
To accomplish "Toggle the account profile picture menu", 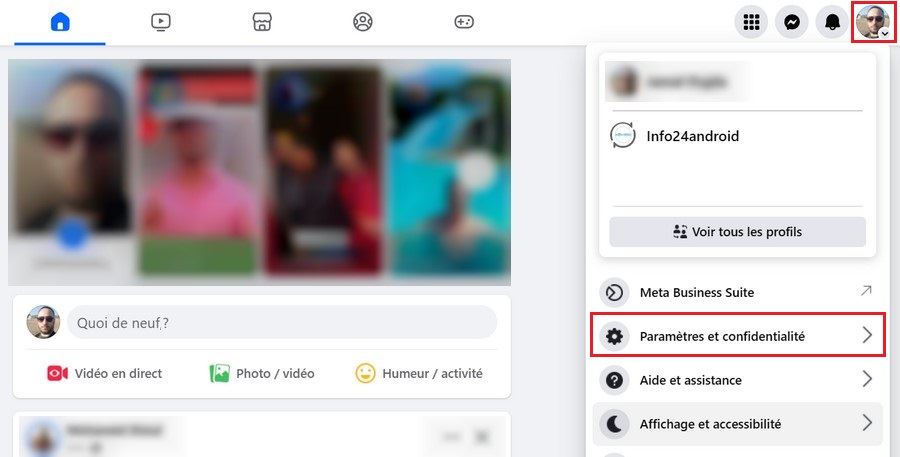I will click(x=873, y=22).
